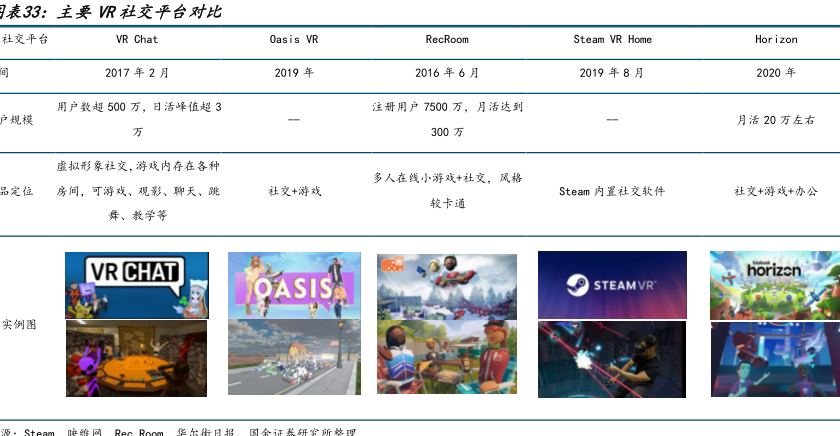
Task: Open the OASIS logo banner image
Action: coord(294,285)
